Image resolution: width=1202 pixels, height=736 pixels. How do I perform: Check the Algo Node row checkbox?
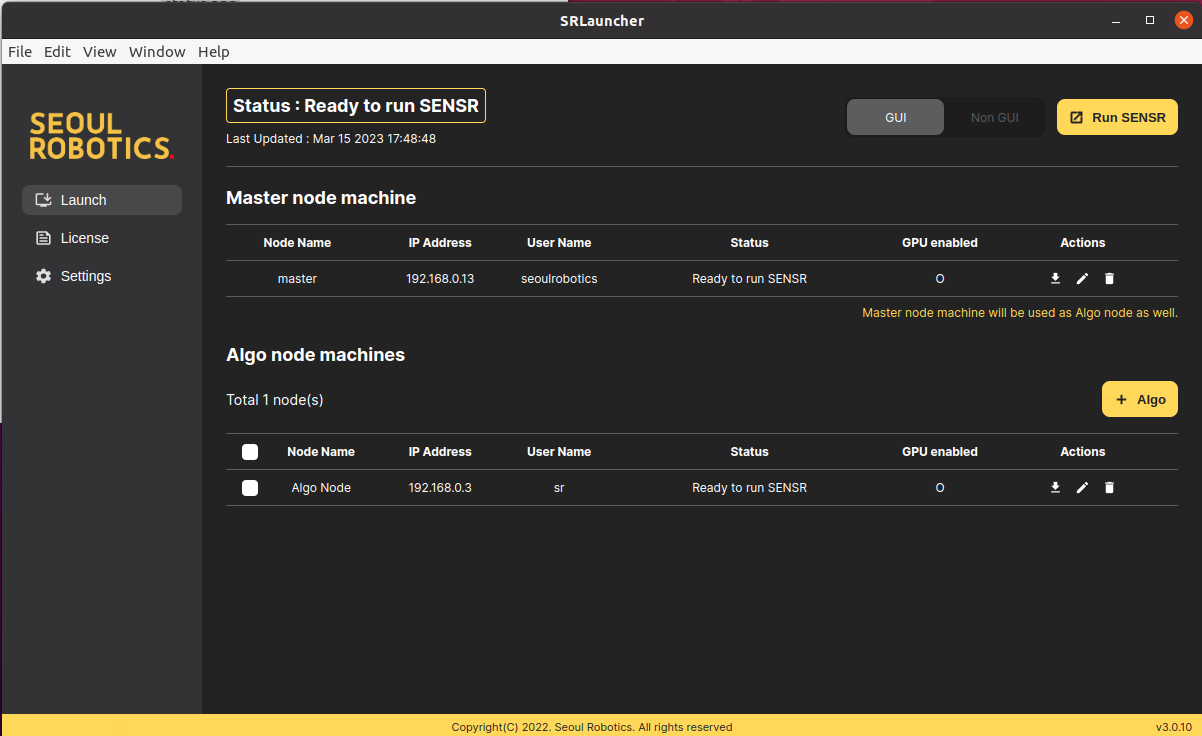(250, 488)
